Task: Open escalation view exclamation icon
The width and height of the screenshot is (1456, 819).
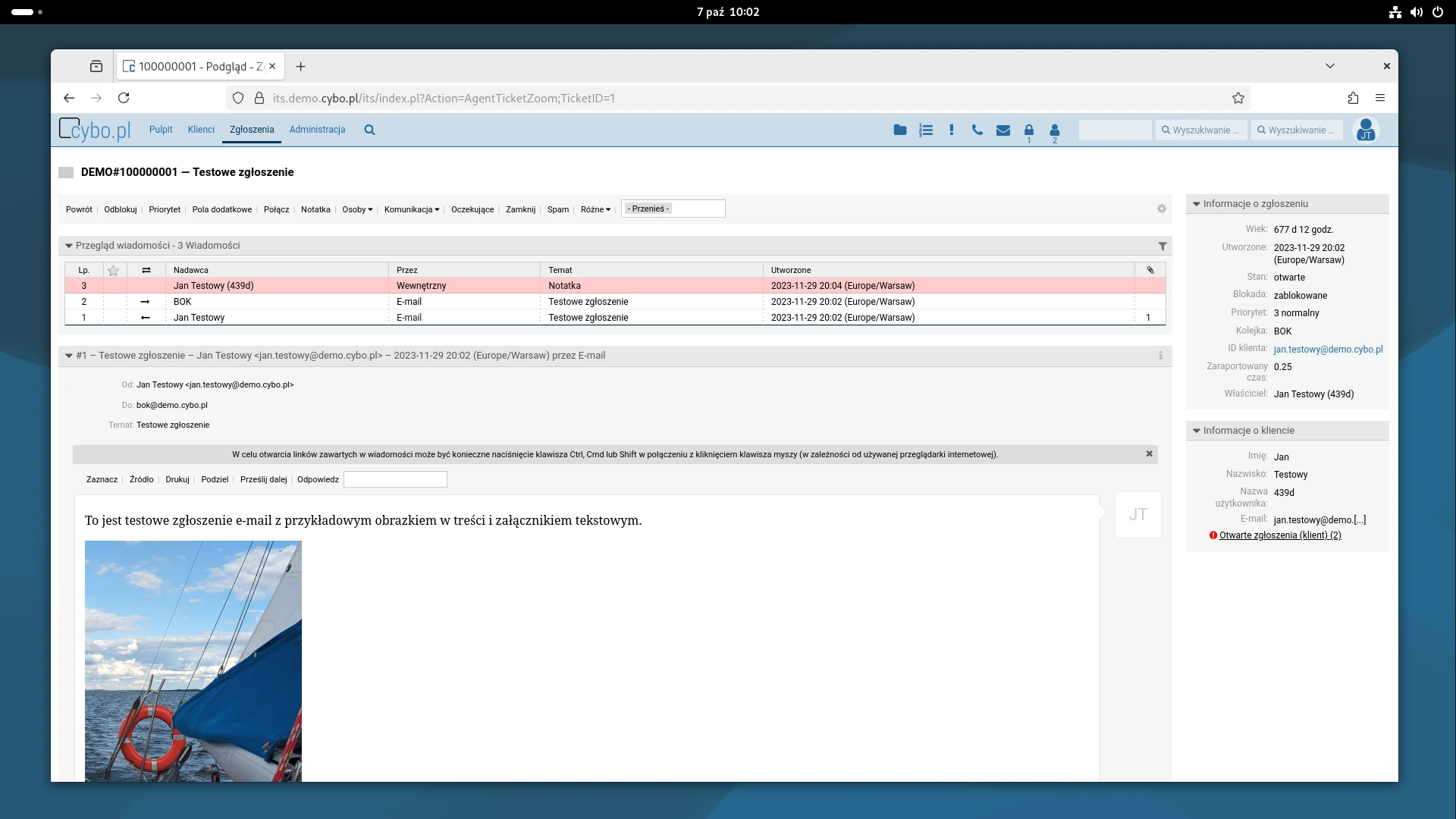Action: (951, 130)
